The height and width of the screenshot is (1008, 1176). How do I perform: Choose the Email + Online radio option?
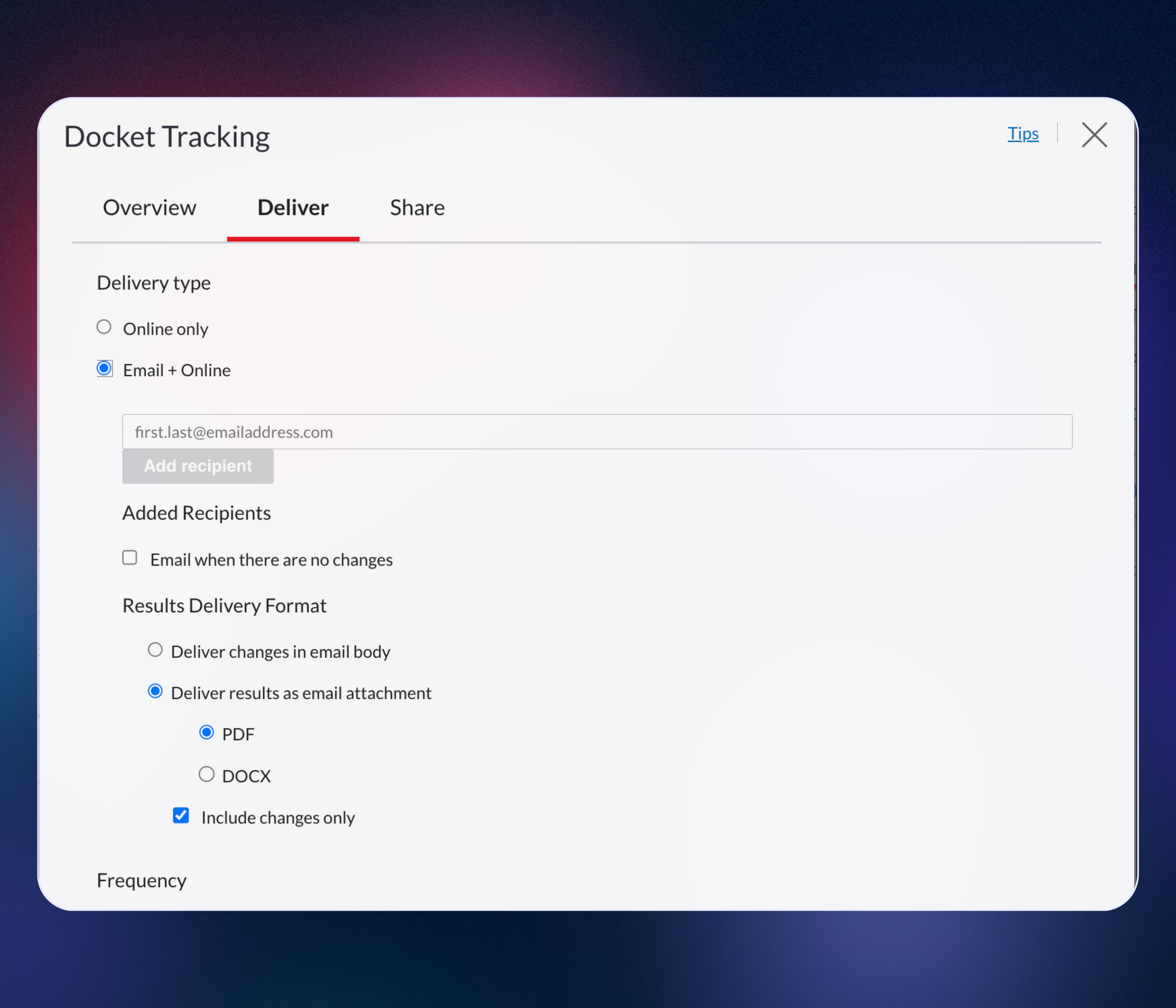pos(104,368)
